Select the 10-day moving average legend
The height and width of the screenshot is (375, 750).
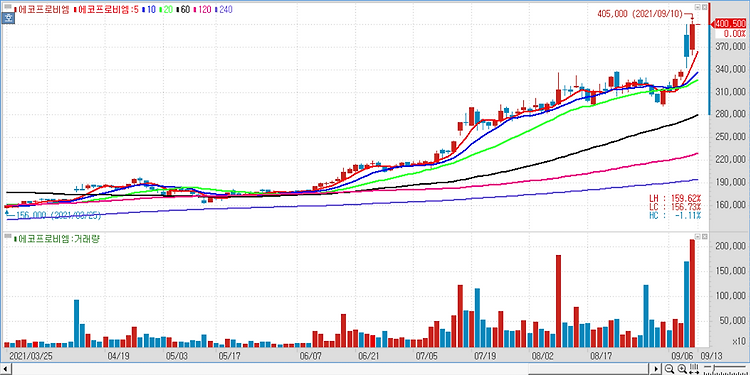(149, 9)
